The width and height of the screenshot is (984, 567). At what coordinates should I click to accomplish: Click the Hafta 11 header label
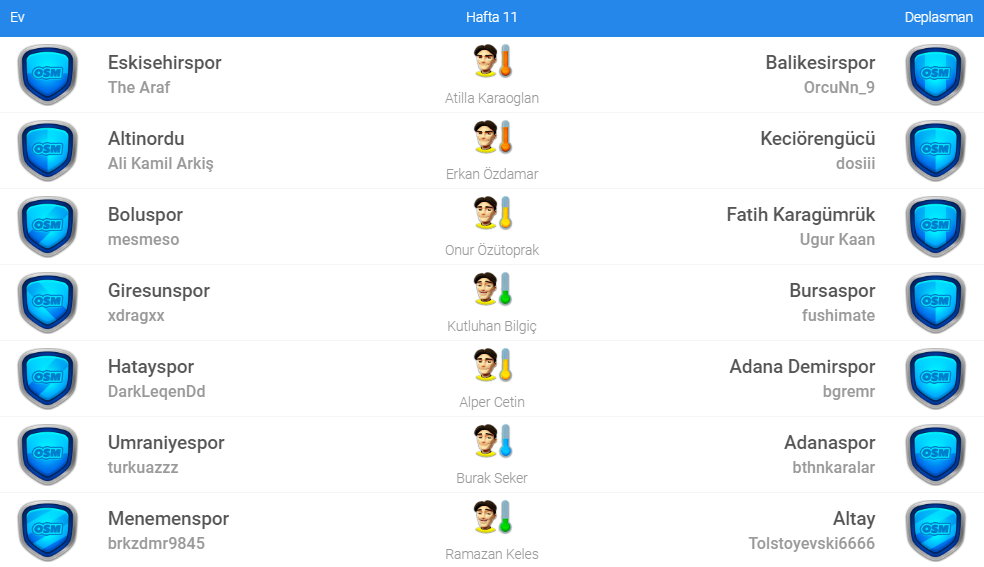point(492,17)
